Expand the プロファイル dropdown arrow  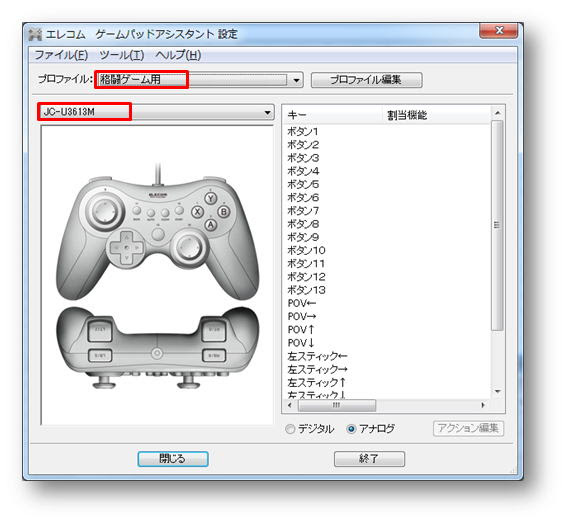[296, 80]
